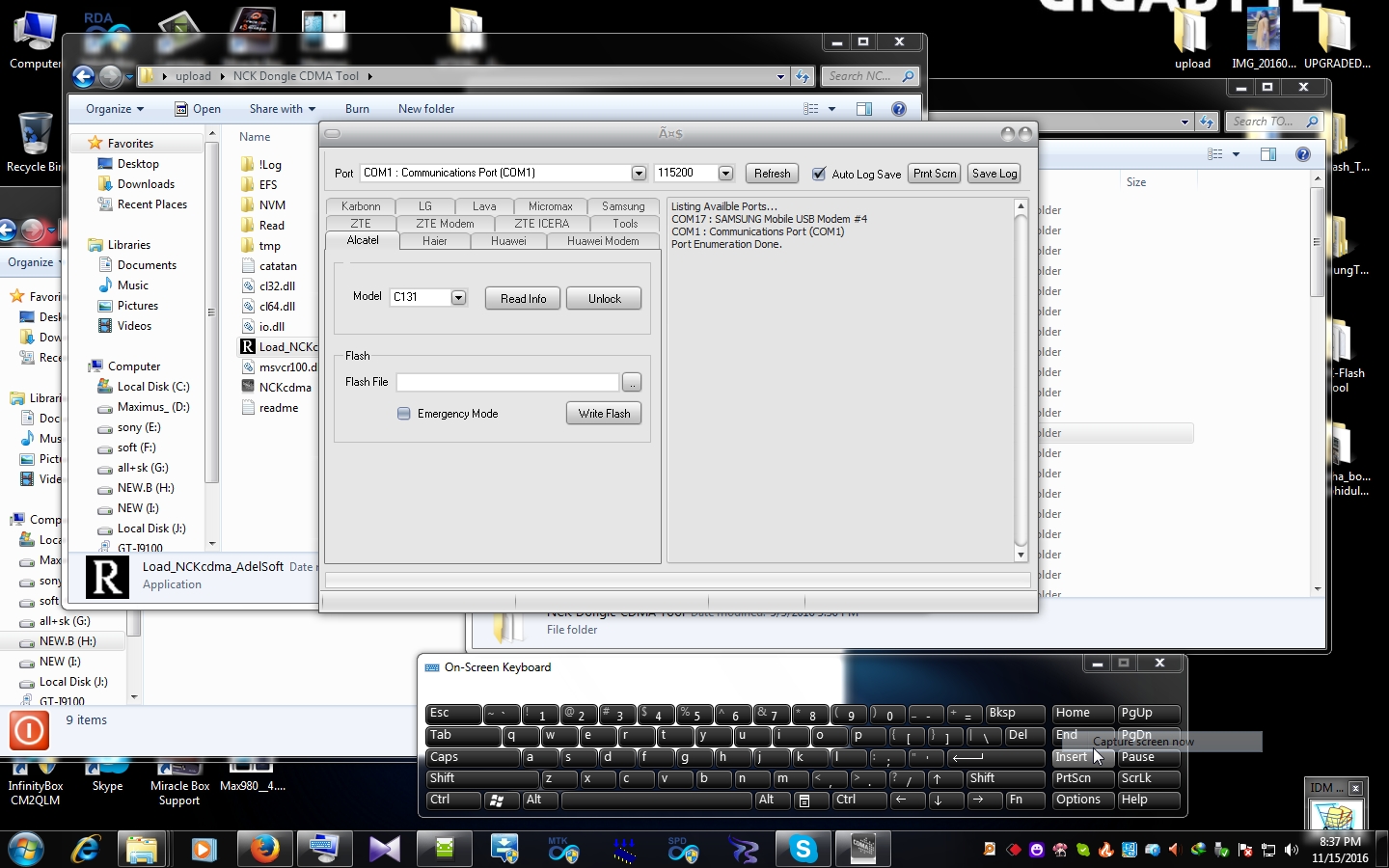Toggle the preview pane icon in NCK Explorer
The height and width of the screenshot is (868, 1389).
tap(864, 109)
